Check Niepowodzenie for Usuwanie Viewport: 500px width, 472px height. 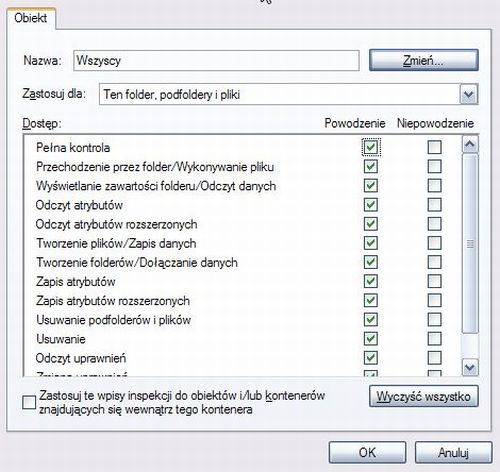434,339
